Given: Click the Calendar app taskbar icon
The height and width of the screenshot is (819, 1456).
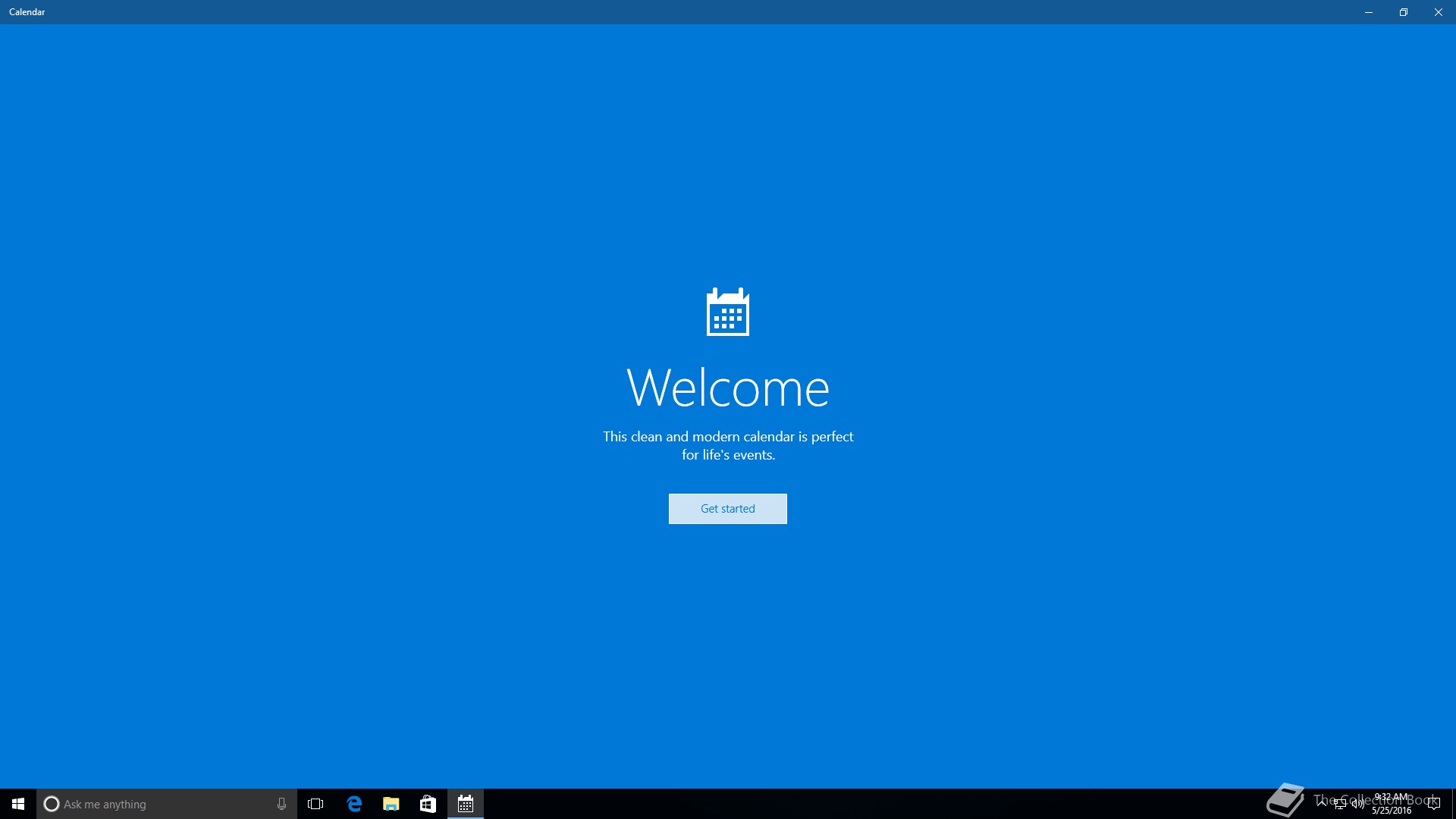Looking at the screenshot, I should 466,804.
